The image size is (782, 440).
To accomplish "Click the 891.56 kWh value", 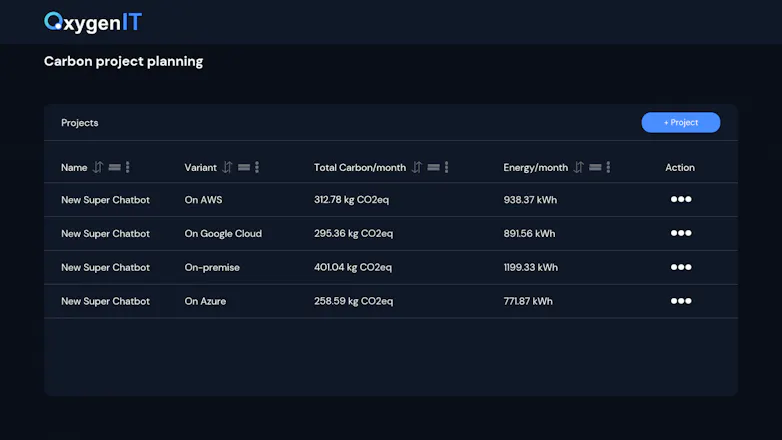I will 529,233.
